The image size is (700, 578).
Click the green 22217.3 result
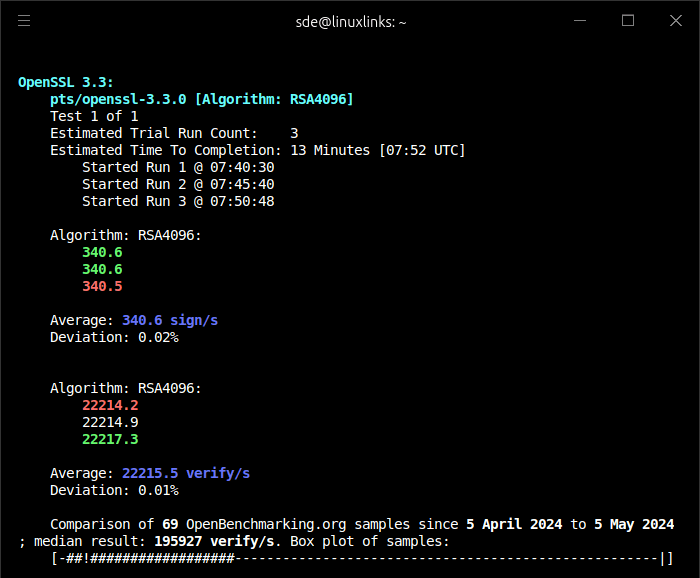click(x=110, y=439)
